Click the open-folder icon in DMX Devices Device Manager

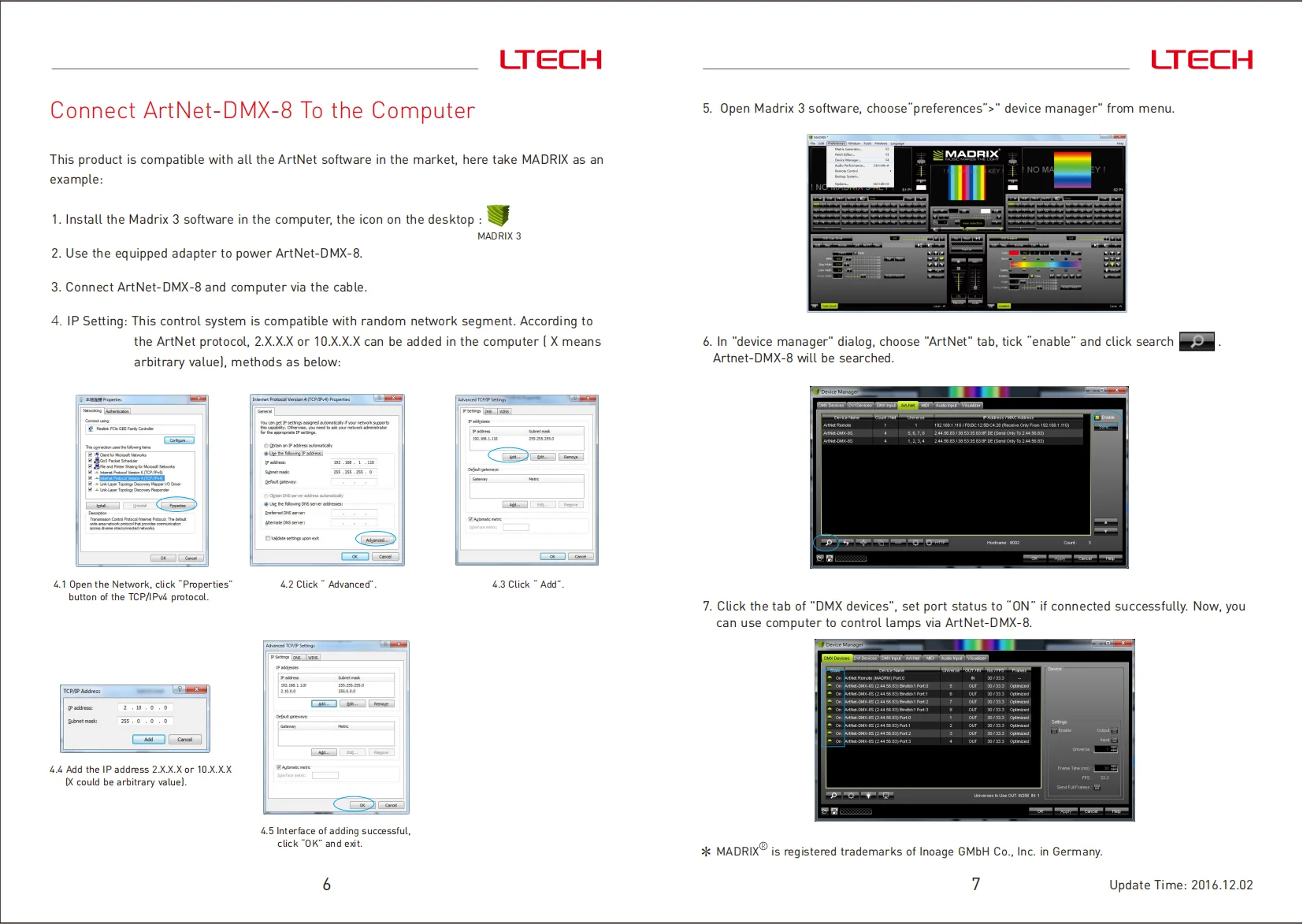tap(825, 811)
